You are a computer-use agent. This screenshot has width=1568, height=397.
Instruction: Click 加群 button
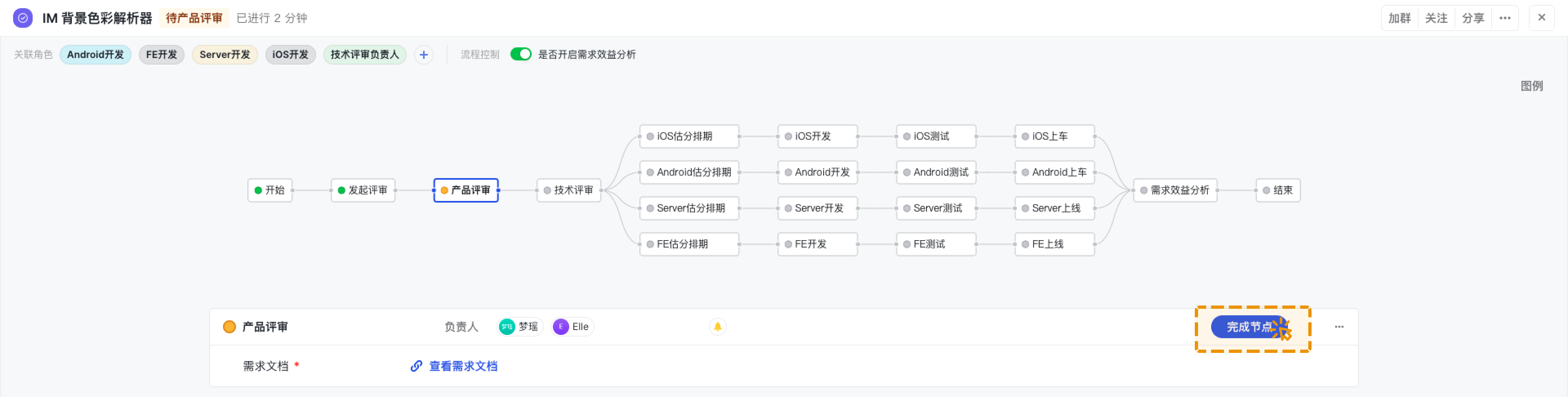(1399, 18)
